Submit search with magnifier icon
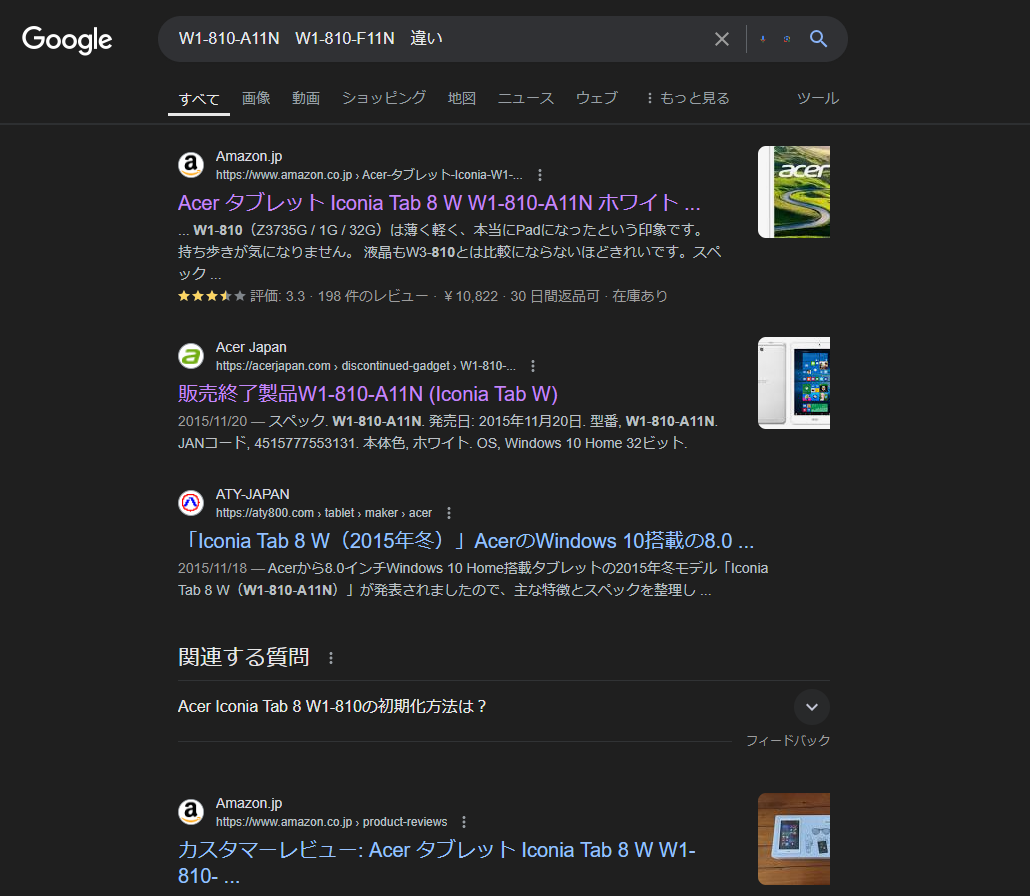The image size is (1030, 896). [818, 39]
